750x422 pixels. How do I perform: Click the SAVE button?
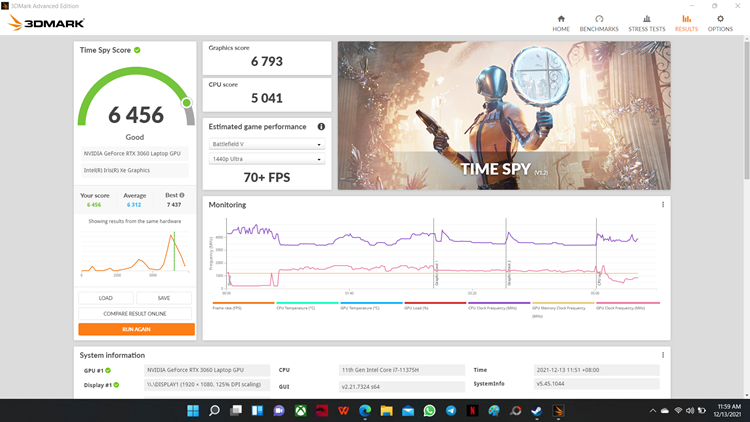click(x=164, y=298)
